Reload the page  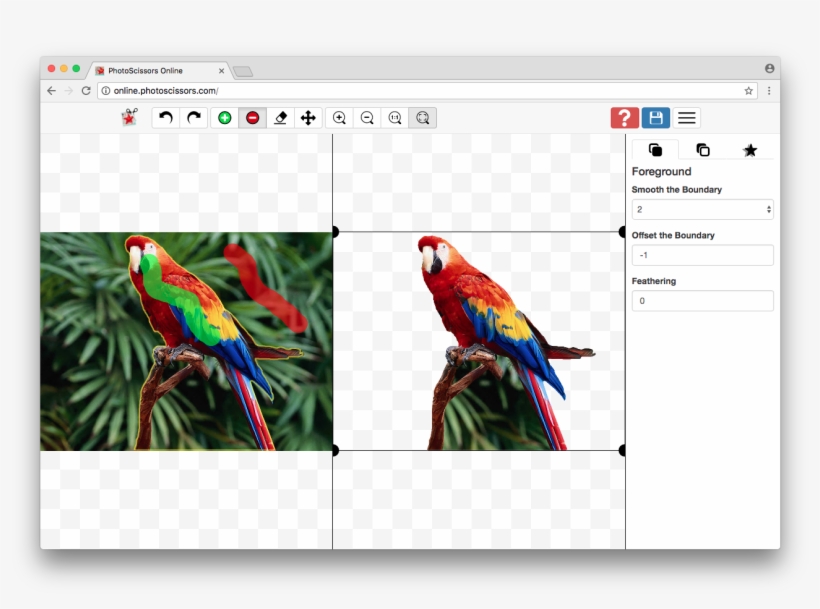tap(86, 90)
